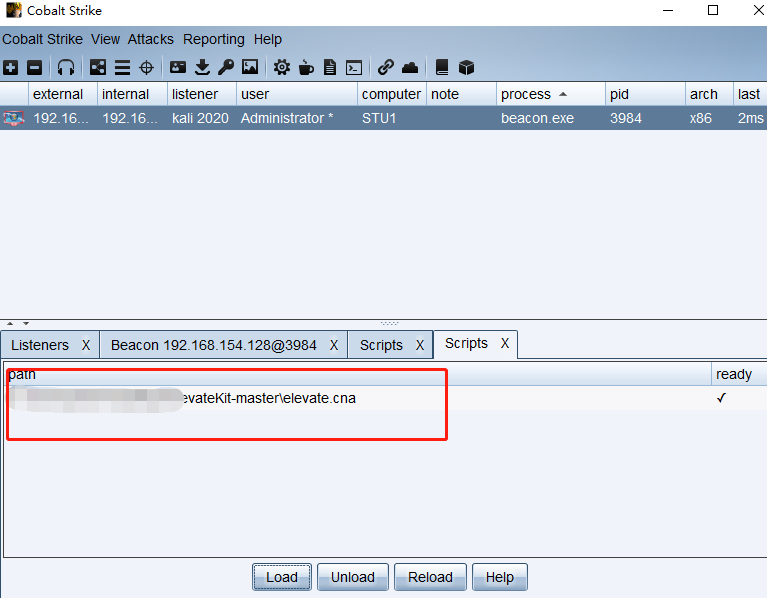This screenshot has height=598, width=767.
Task: Open the Reporting menu
Action: click(214, 39)
